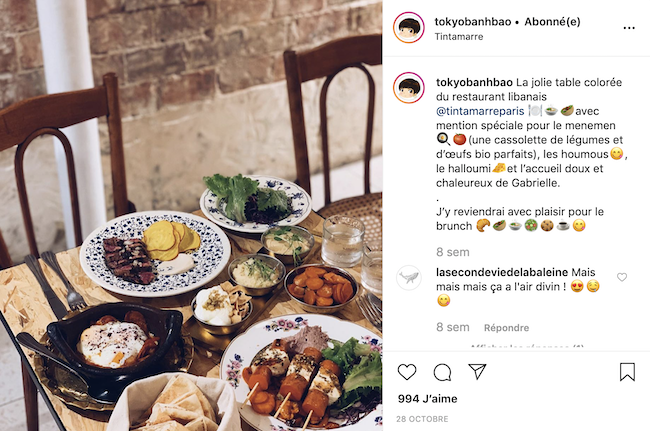Like lasecondeviedelabaleine's comment heart

[x=622, y=277]
